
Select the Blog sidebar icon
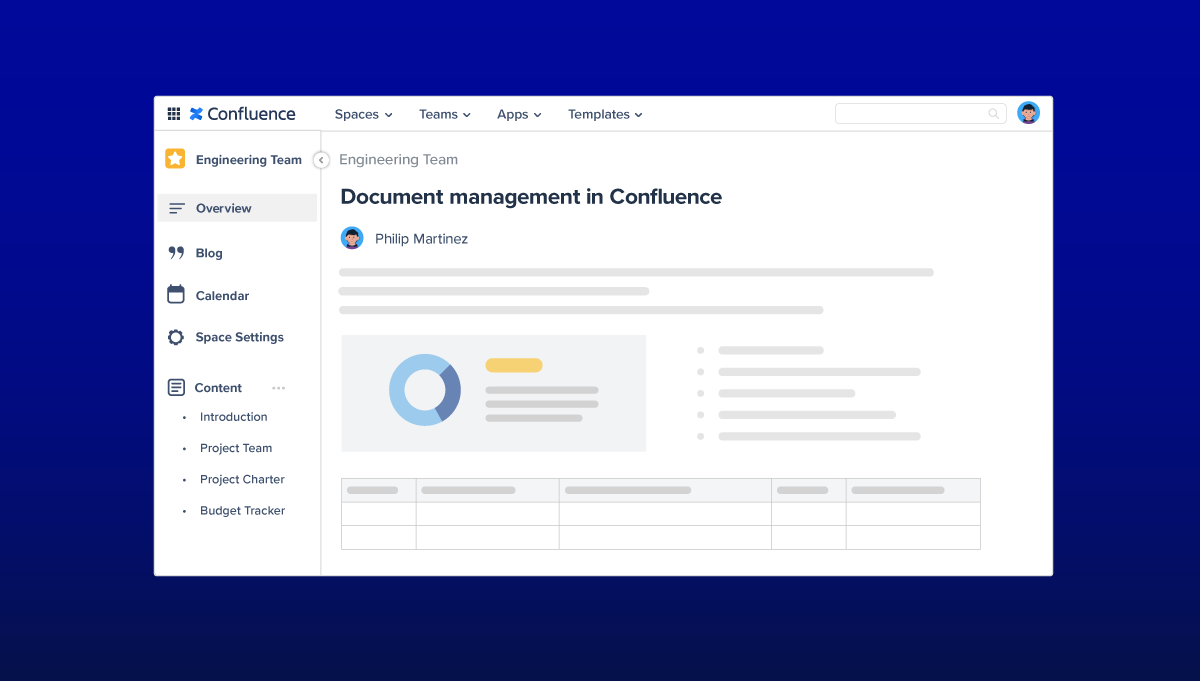[x=176, y=252]
